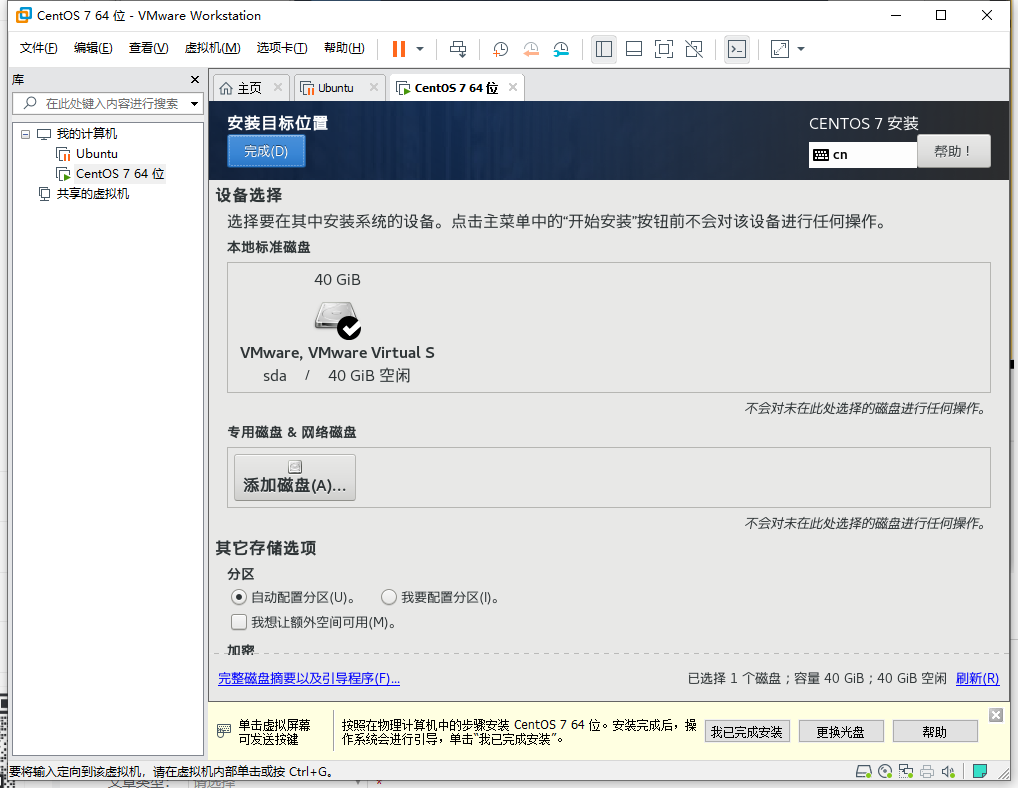Open the power options dropdown beside pause
Screen dimensions: 1018x788
click(420, 49)
